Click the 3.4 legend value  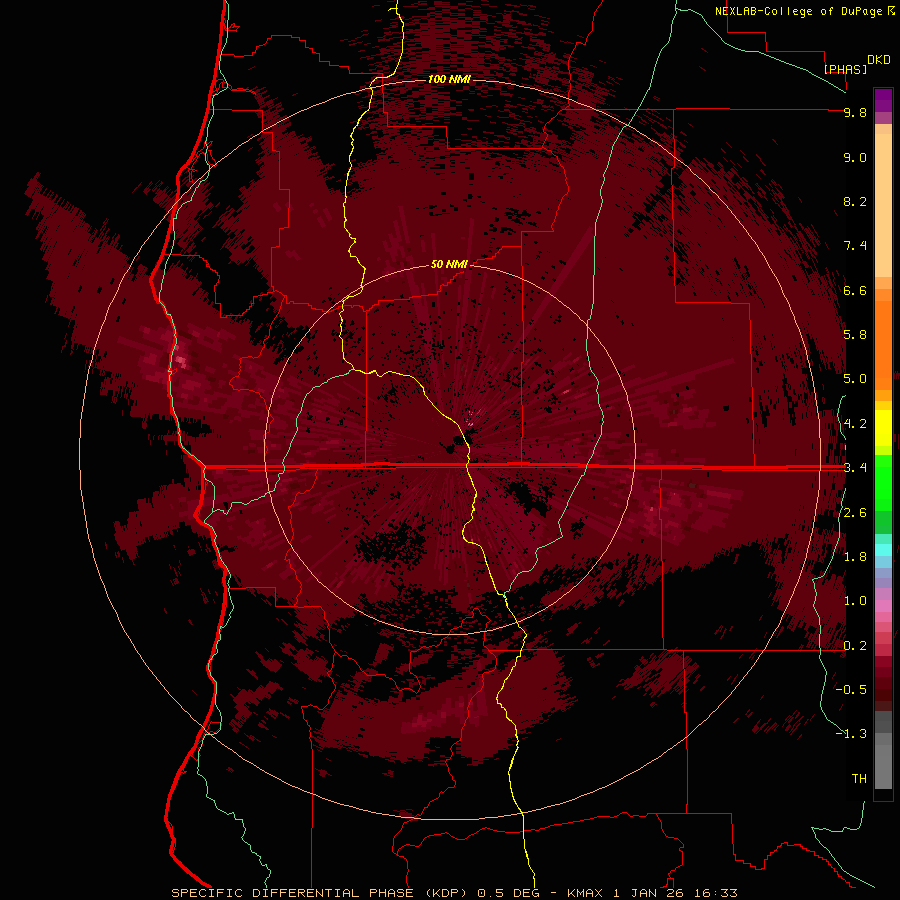tap(855, 468)
